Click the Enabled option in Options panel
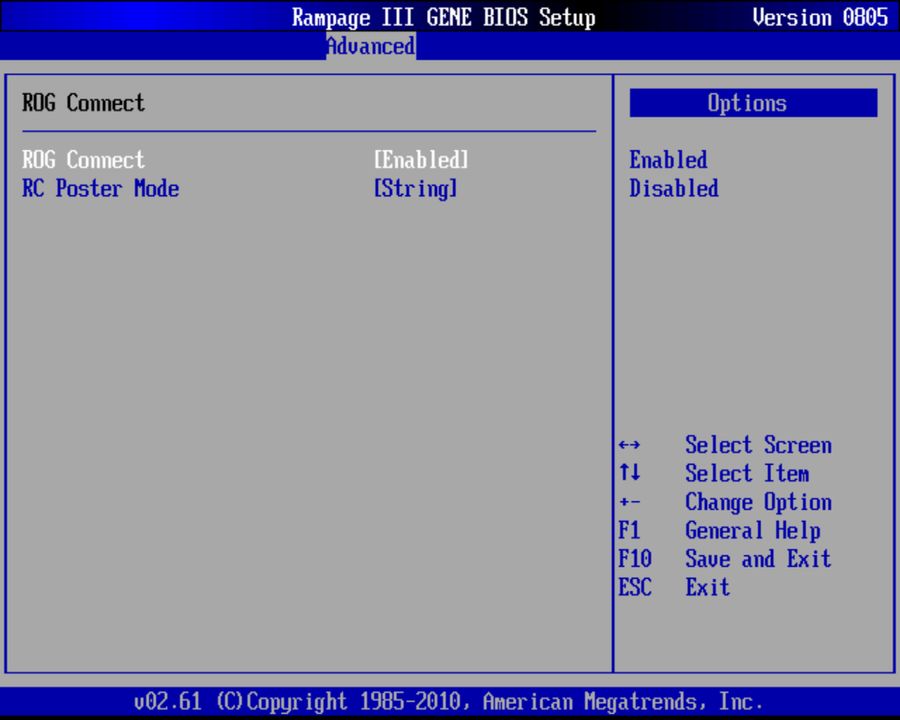 coord(668,160)
